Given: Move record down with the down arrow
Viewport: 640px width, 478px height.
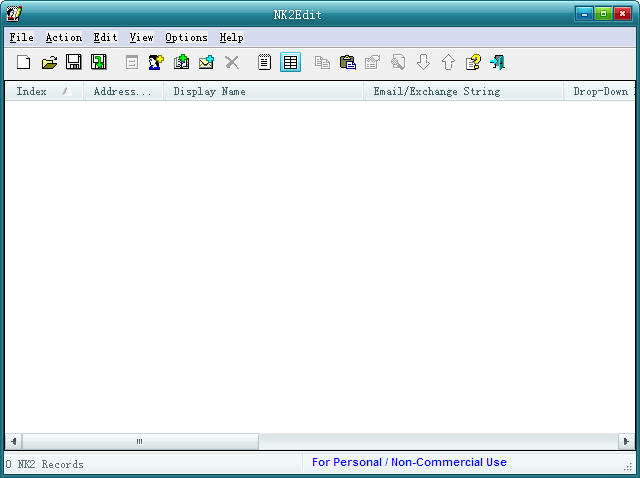Looking at the screenshot, I should coord(423,62).
